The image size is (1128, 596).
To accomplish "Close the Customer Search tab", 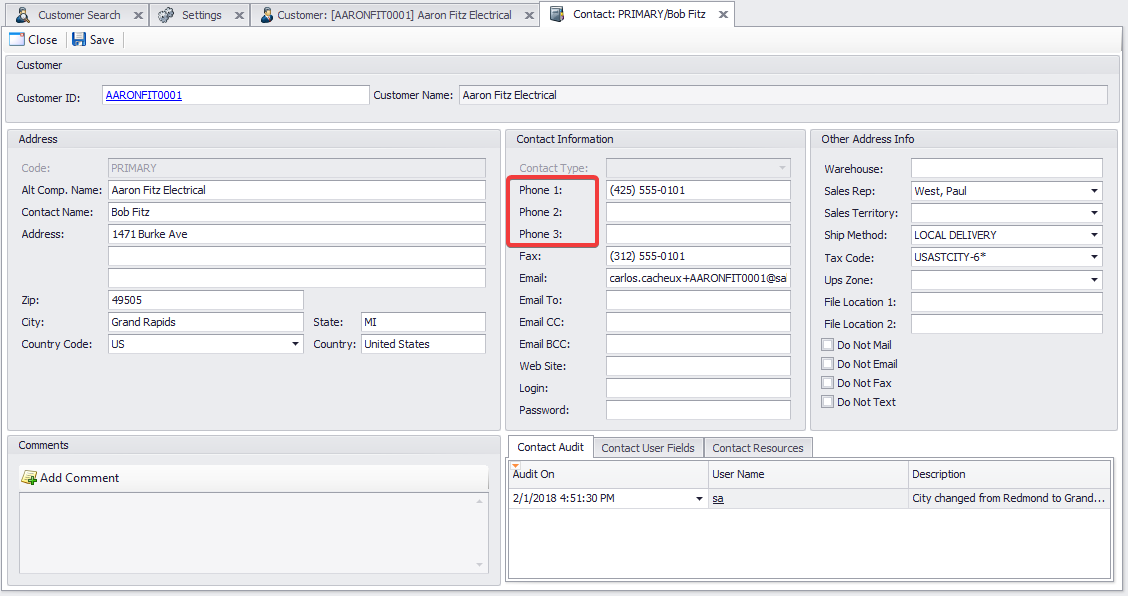I will (137, 16).
